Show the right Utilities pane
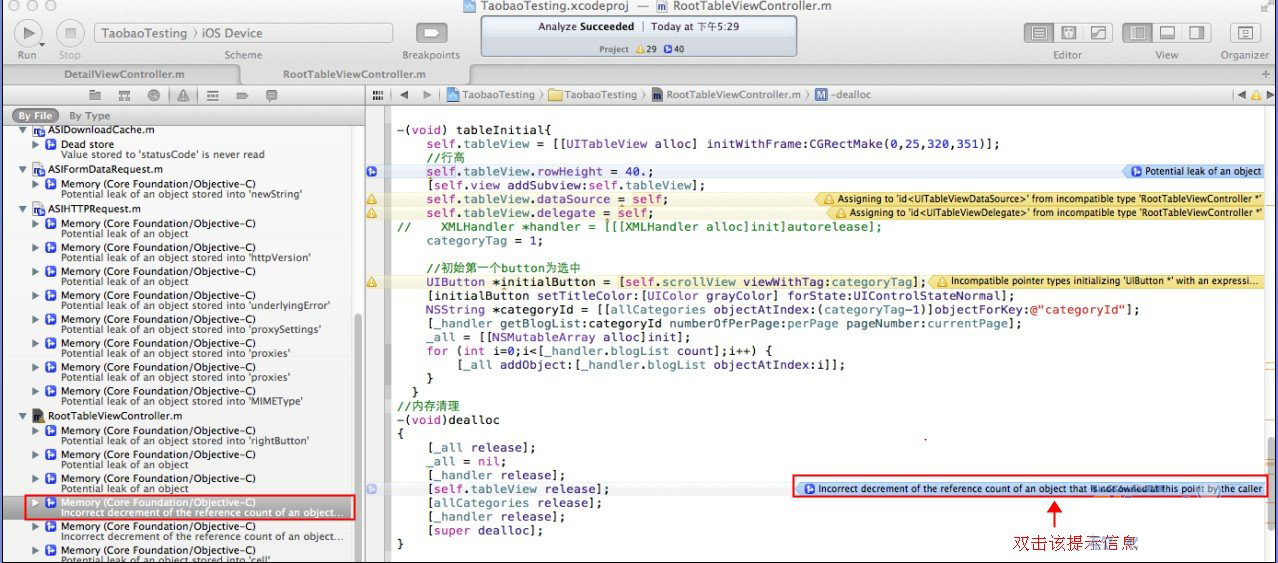 tap(1195, 33)
